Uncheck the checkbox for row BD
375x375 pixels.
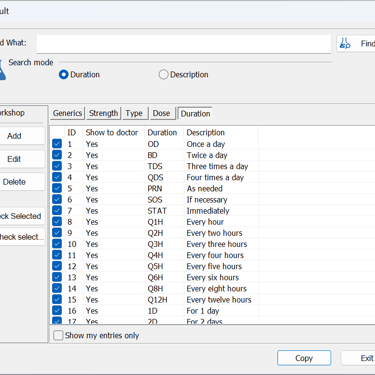(x=57, y=155)
